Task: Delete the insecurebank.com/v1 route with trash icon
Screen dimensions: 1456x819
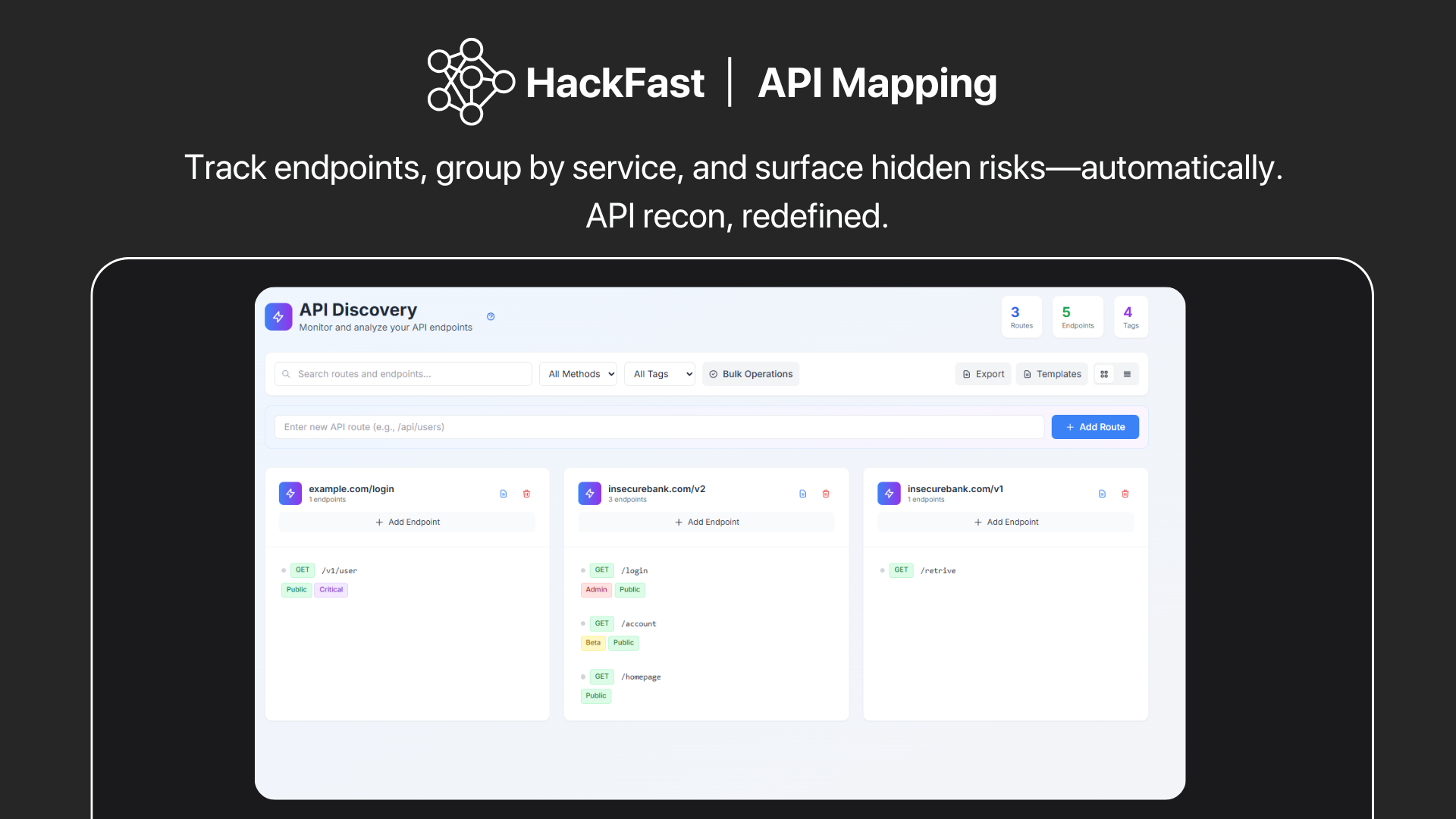Action: 1125,494
